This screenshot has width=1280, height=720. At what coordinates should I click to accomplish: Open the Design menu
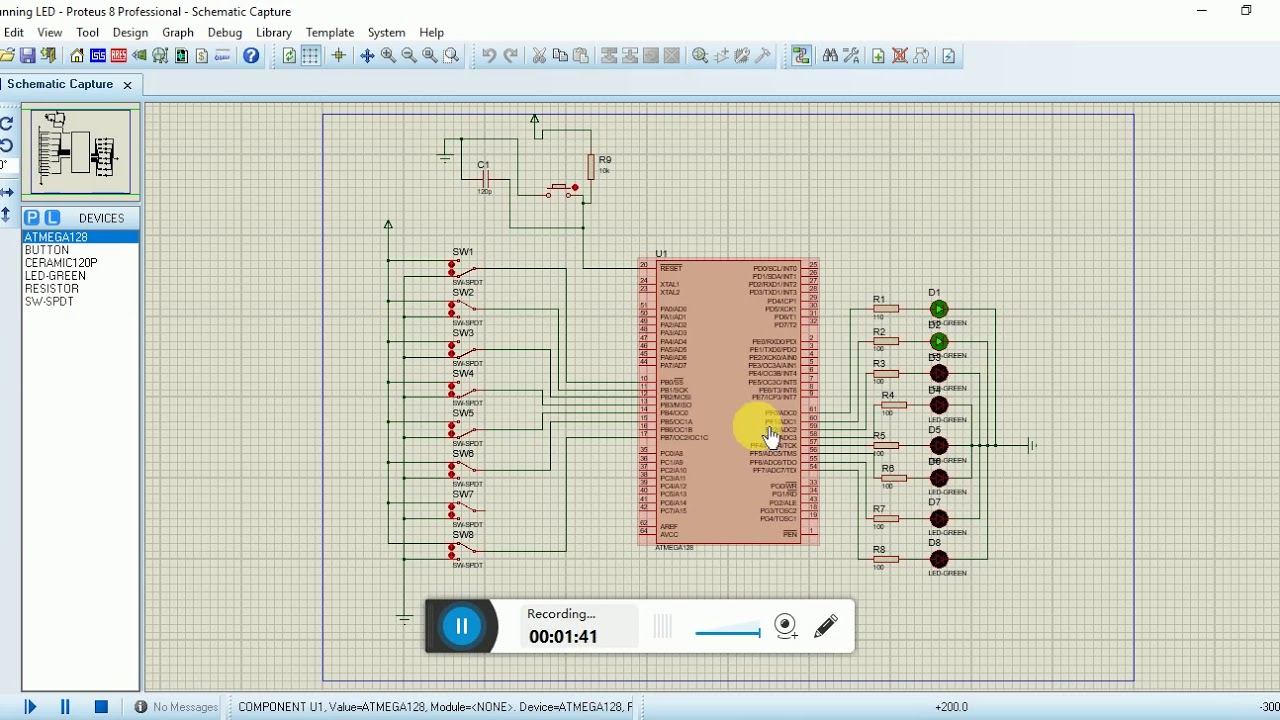point(130,32)
